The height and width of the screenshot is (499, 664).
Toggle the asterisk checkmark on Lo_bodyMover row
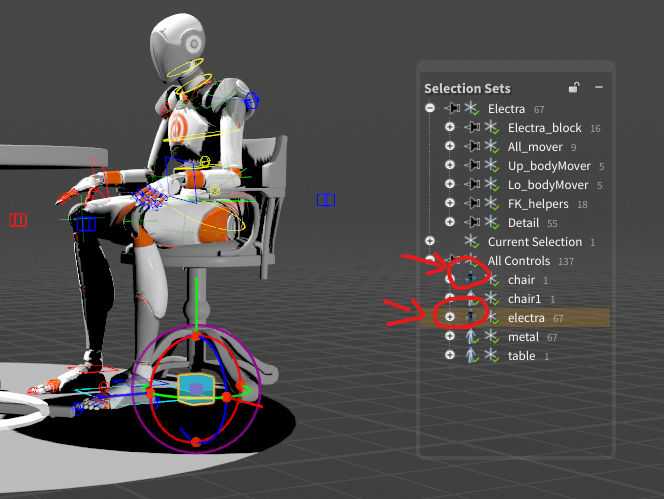492,185
